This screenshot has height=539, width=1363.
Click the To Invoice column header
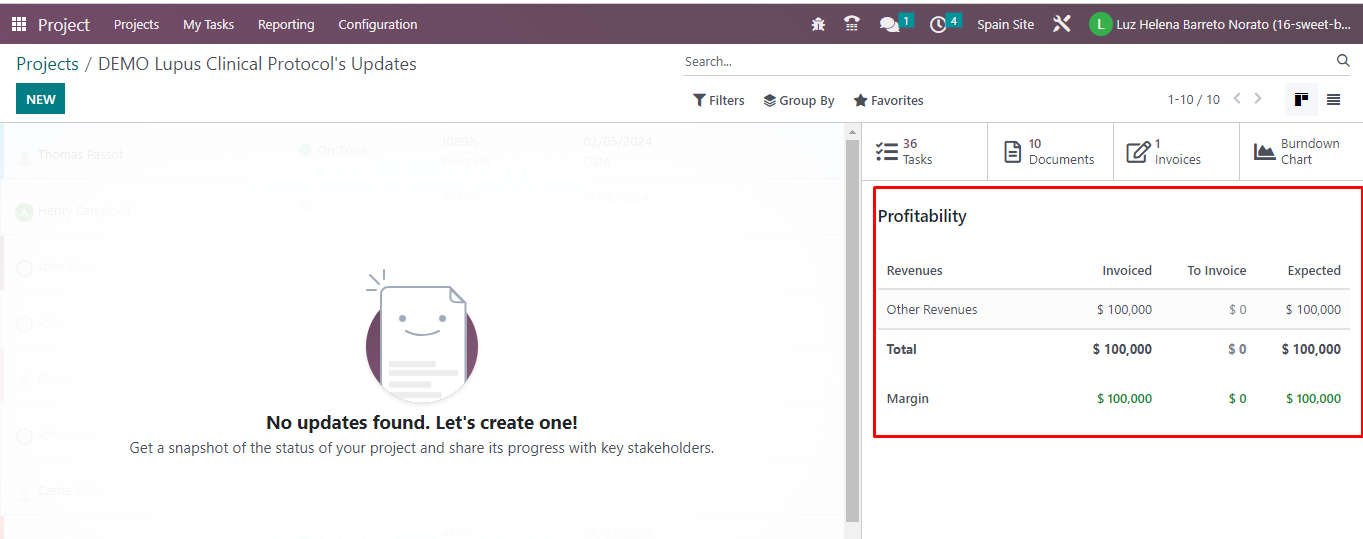coord(1217,270)
